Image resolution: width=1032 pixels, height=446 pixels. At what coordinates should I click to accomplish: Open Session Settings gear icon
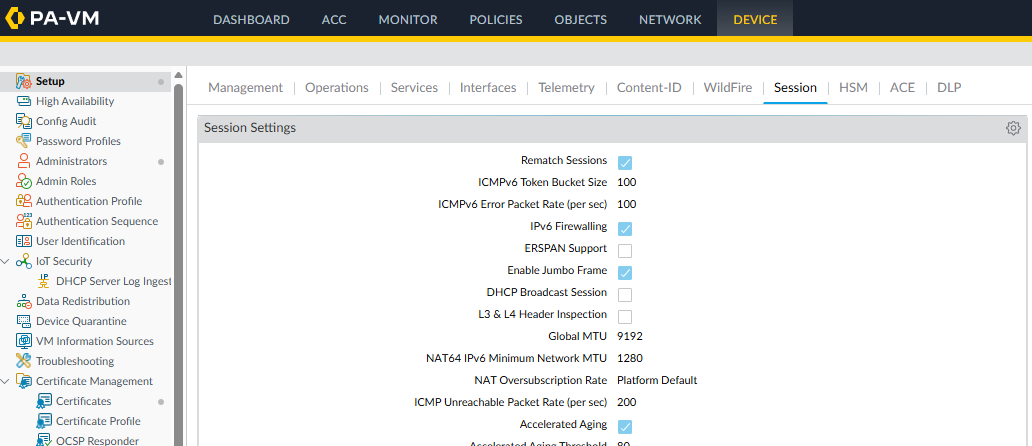click(x=1013, y=128)
